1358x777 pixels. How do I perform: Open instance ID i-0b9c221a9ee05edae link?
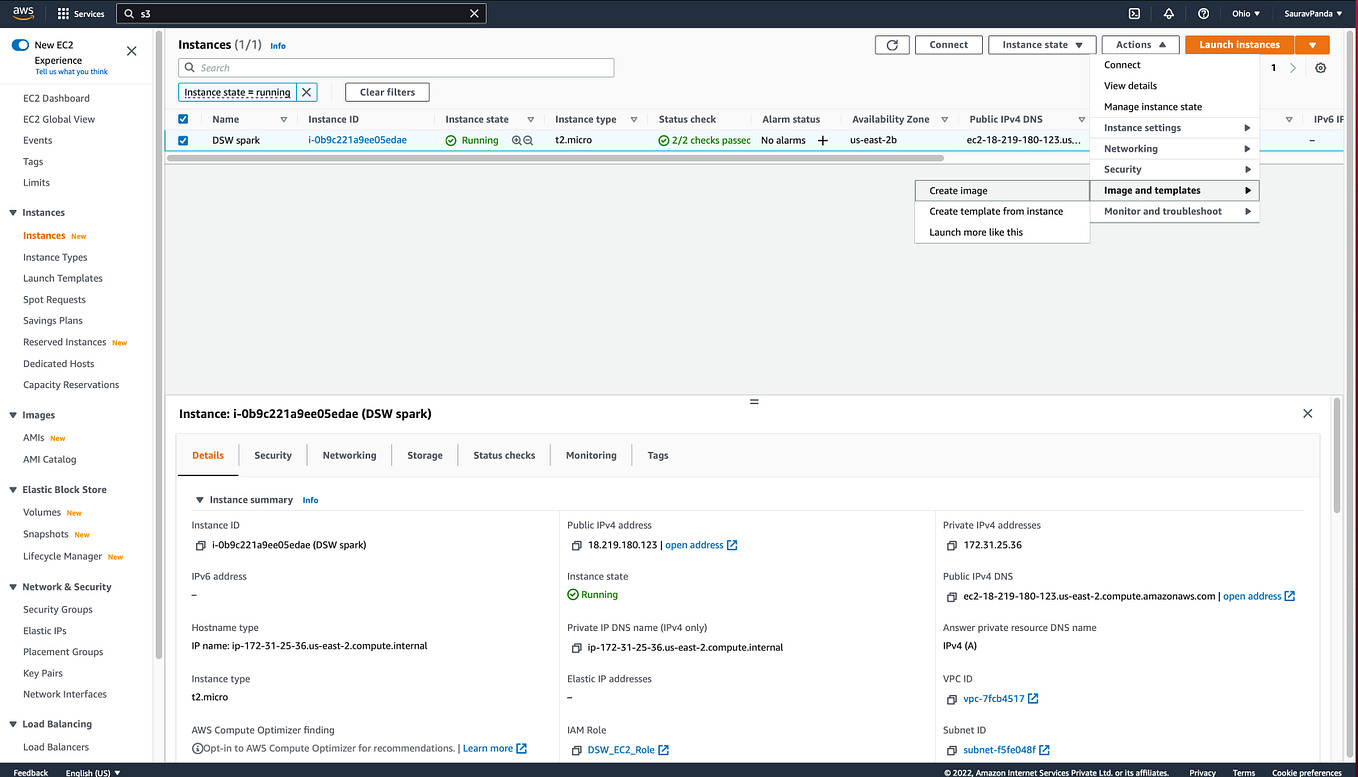pyautogui.click(x=357, y=140)
